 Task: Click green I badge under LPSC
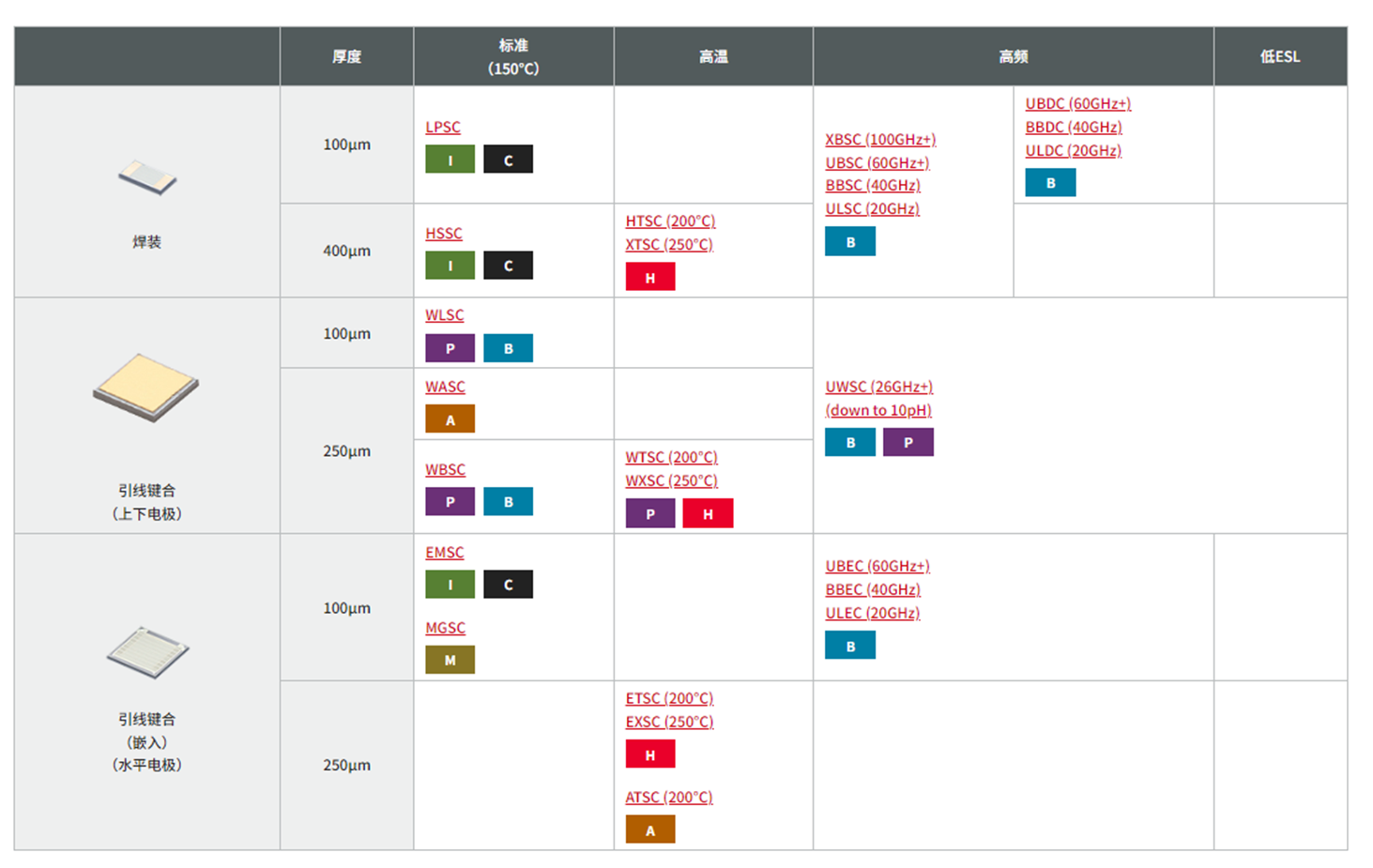click(x=450, y=160)
